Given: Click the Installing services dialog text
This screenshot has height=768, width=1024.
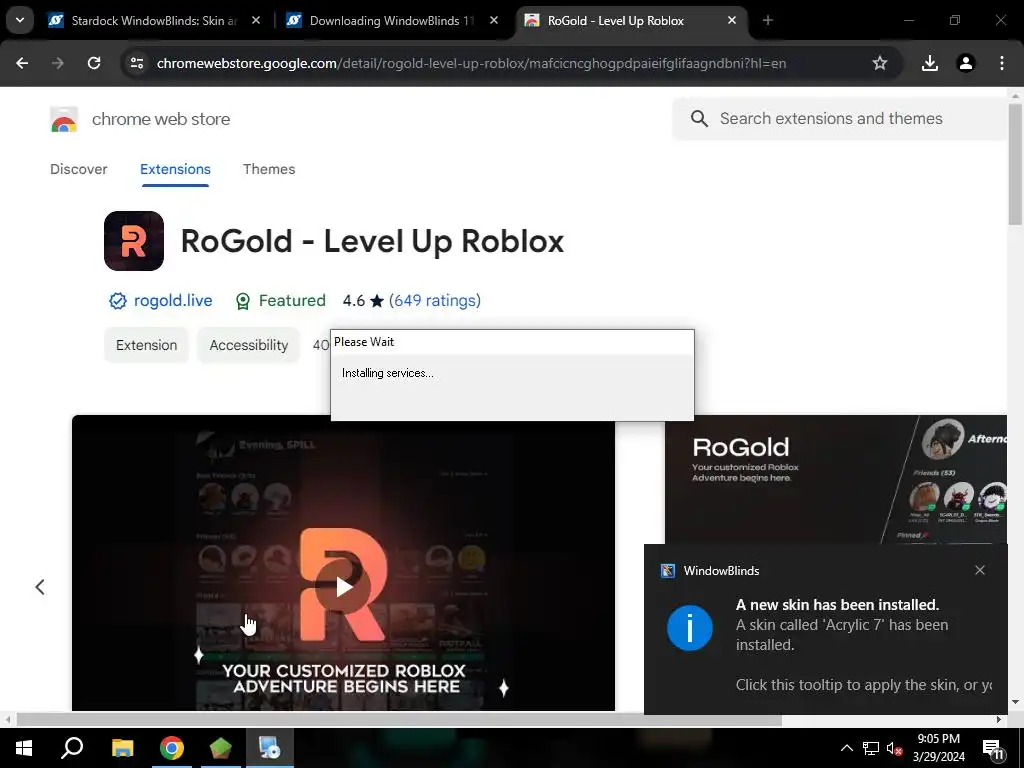Looking at the screenshot, I should point(387,373).
